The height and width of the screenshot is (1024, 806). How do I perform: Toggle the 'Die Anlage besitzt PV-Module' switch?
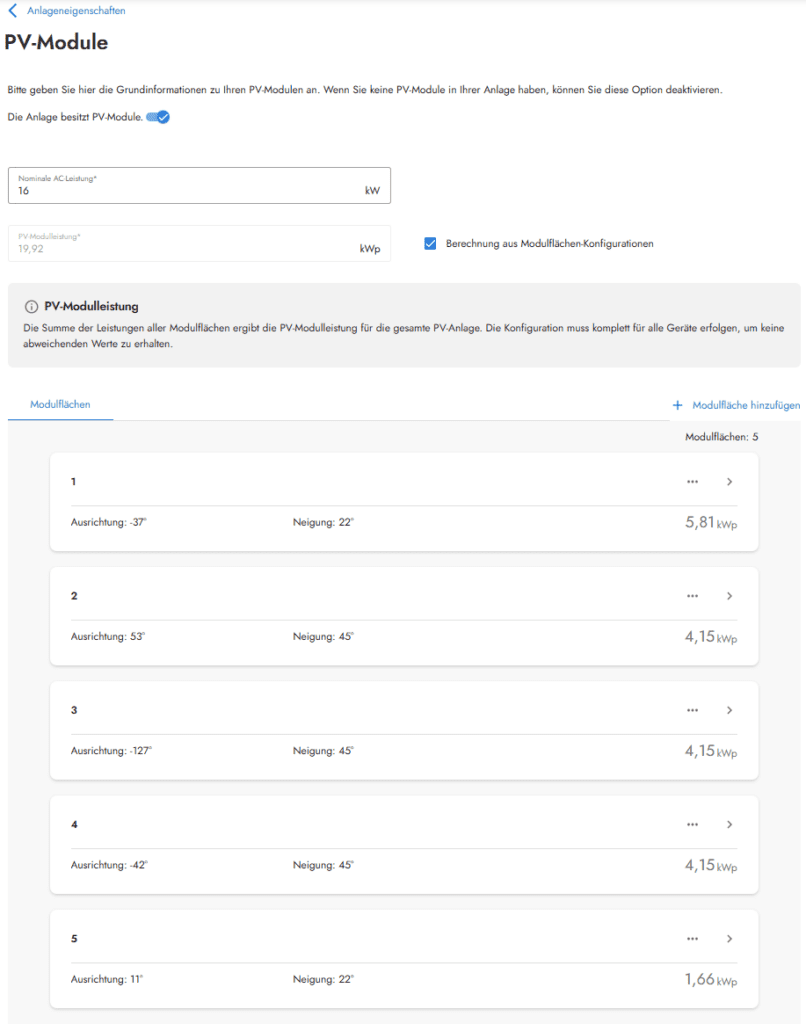pos(158,117)
